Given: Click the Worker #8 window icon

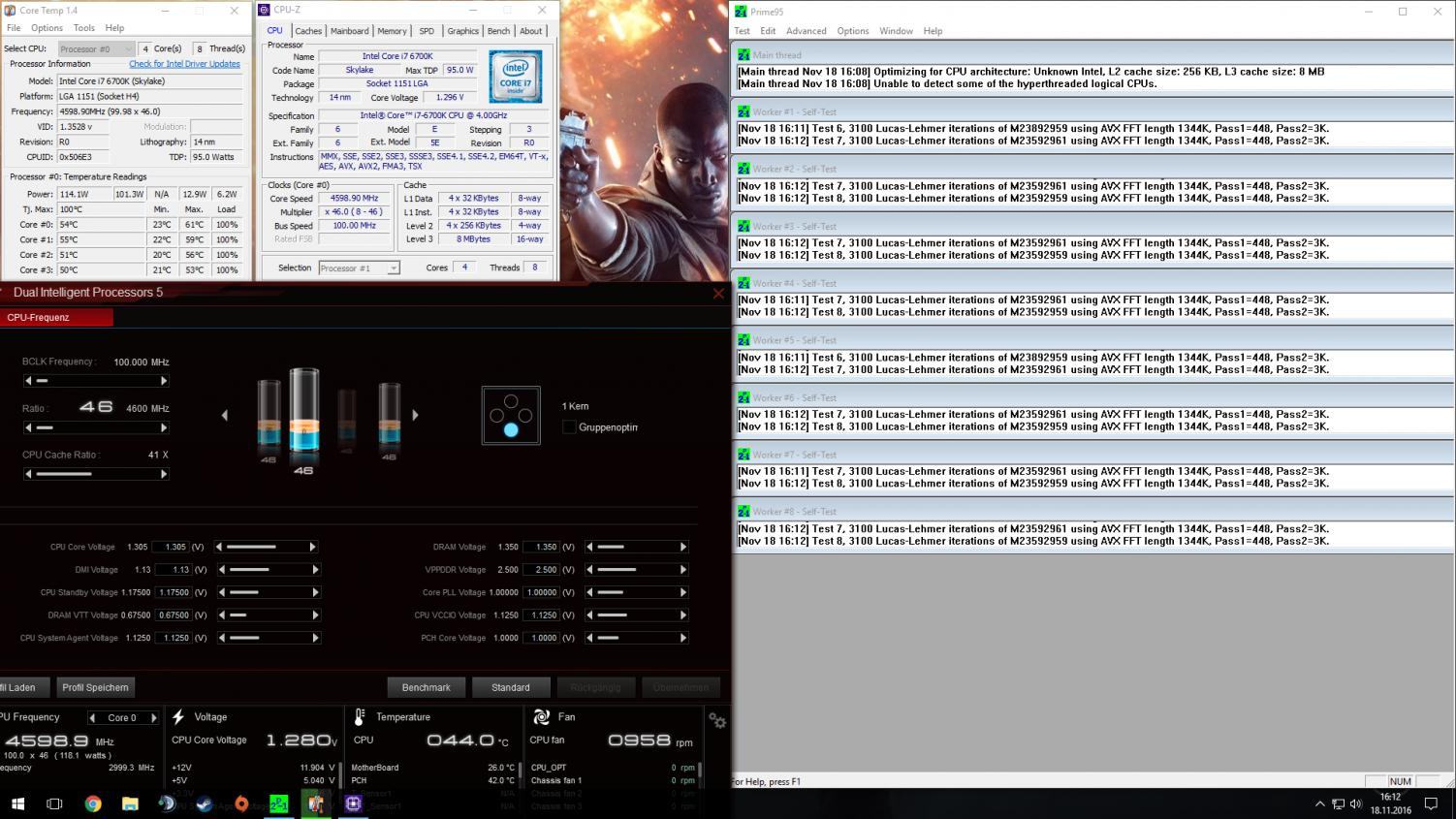Looking at the screenshot, I should click(x=744, y=511).
